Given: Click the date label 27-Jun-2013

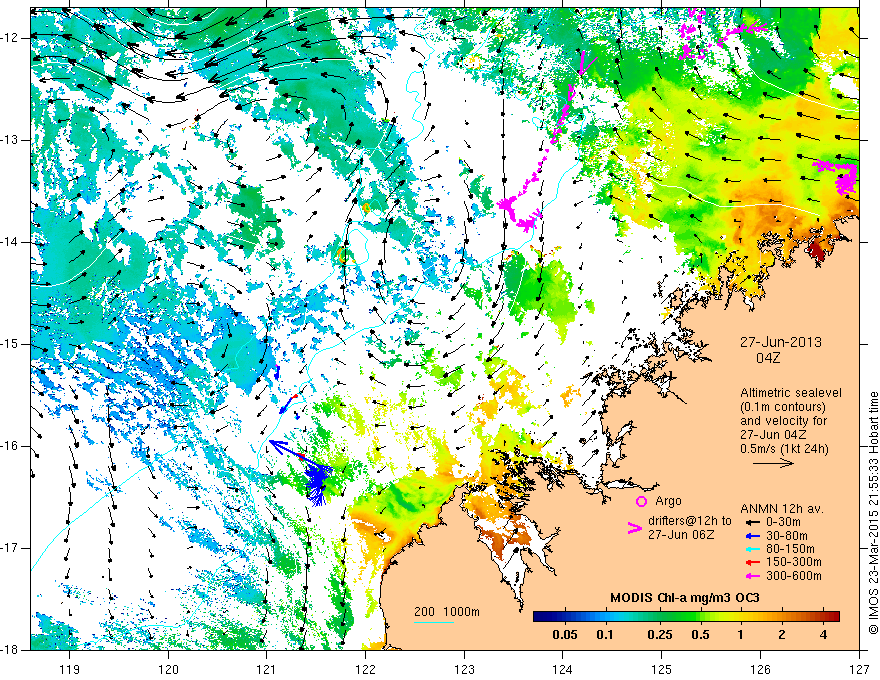Looking at the screenshot, I should [x=780, y=342].
